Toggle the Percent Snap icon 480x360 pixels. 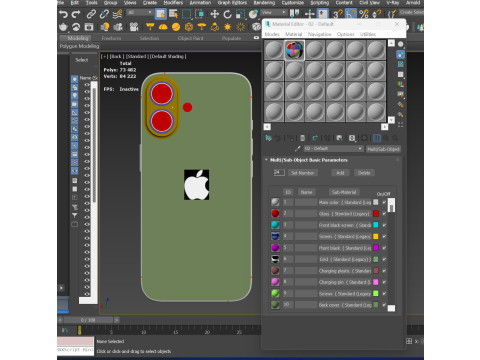364,14
